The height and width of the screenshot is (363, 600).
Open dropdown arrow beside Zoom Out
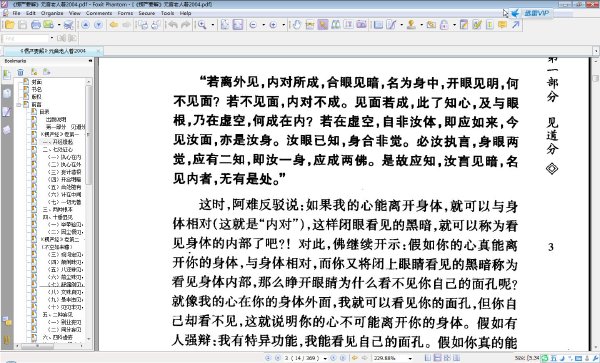click(264, 25)
